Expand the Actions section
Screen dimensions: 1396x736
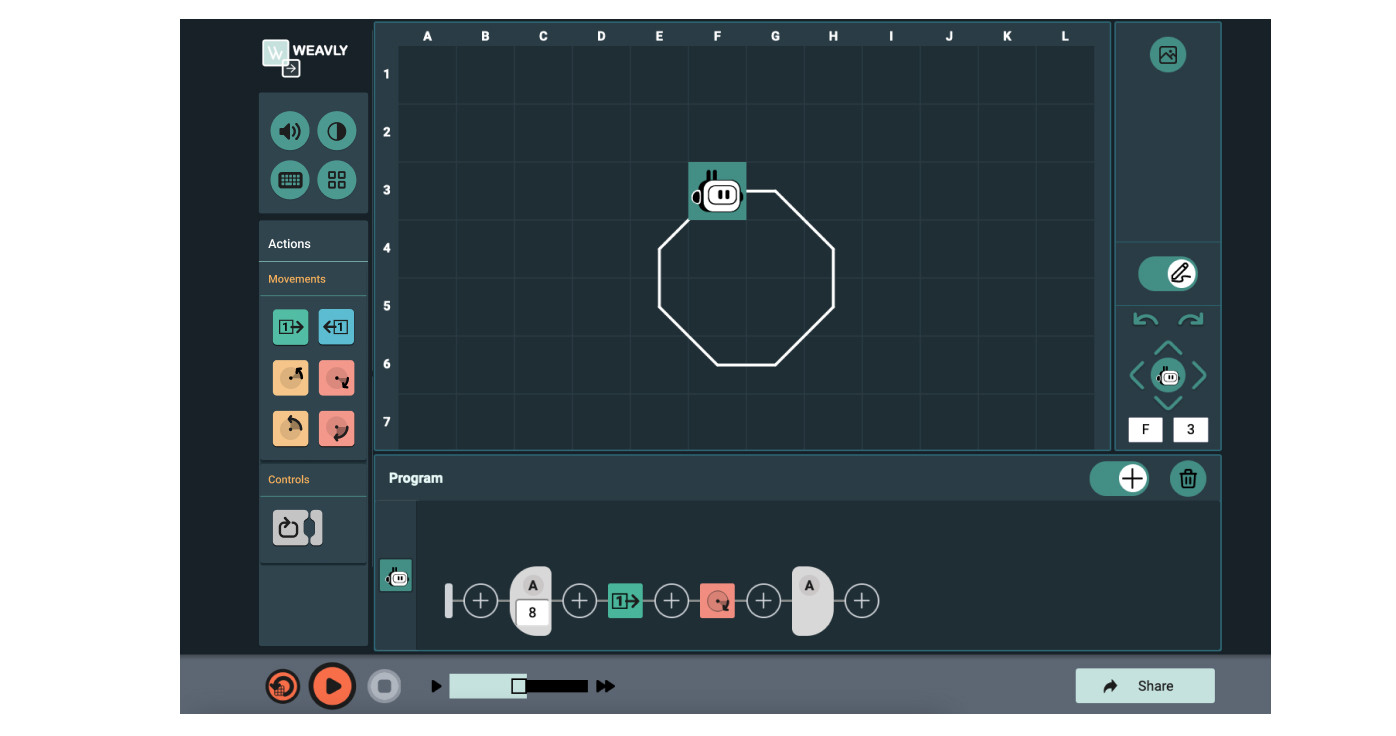click(x=288, y=243)
